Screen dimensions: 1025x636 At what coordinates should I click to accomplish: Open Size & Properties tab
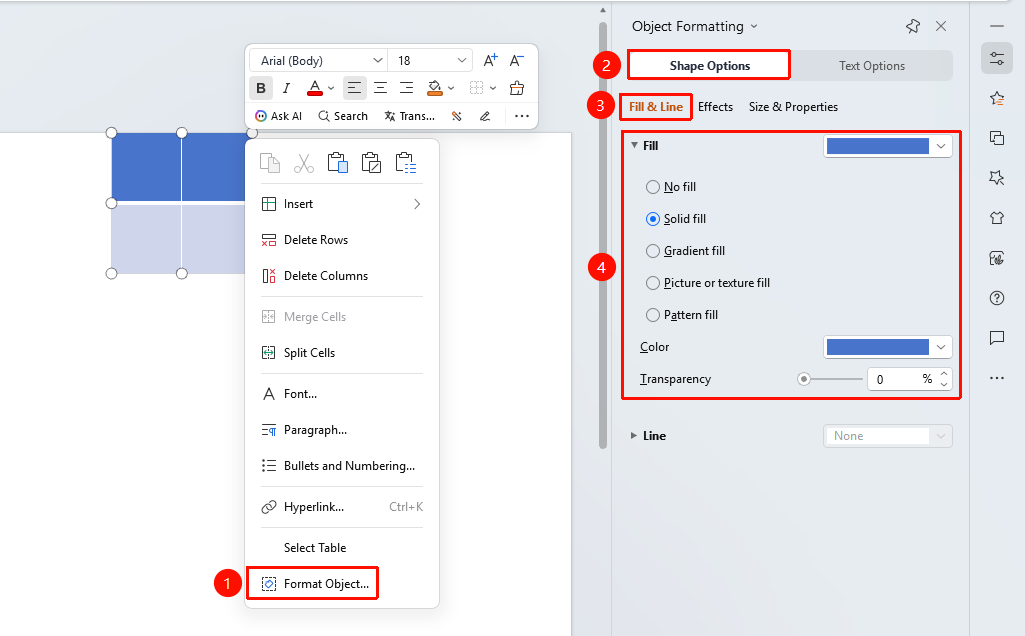793,107
